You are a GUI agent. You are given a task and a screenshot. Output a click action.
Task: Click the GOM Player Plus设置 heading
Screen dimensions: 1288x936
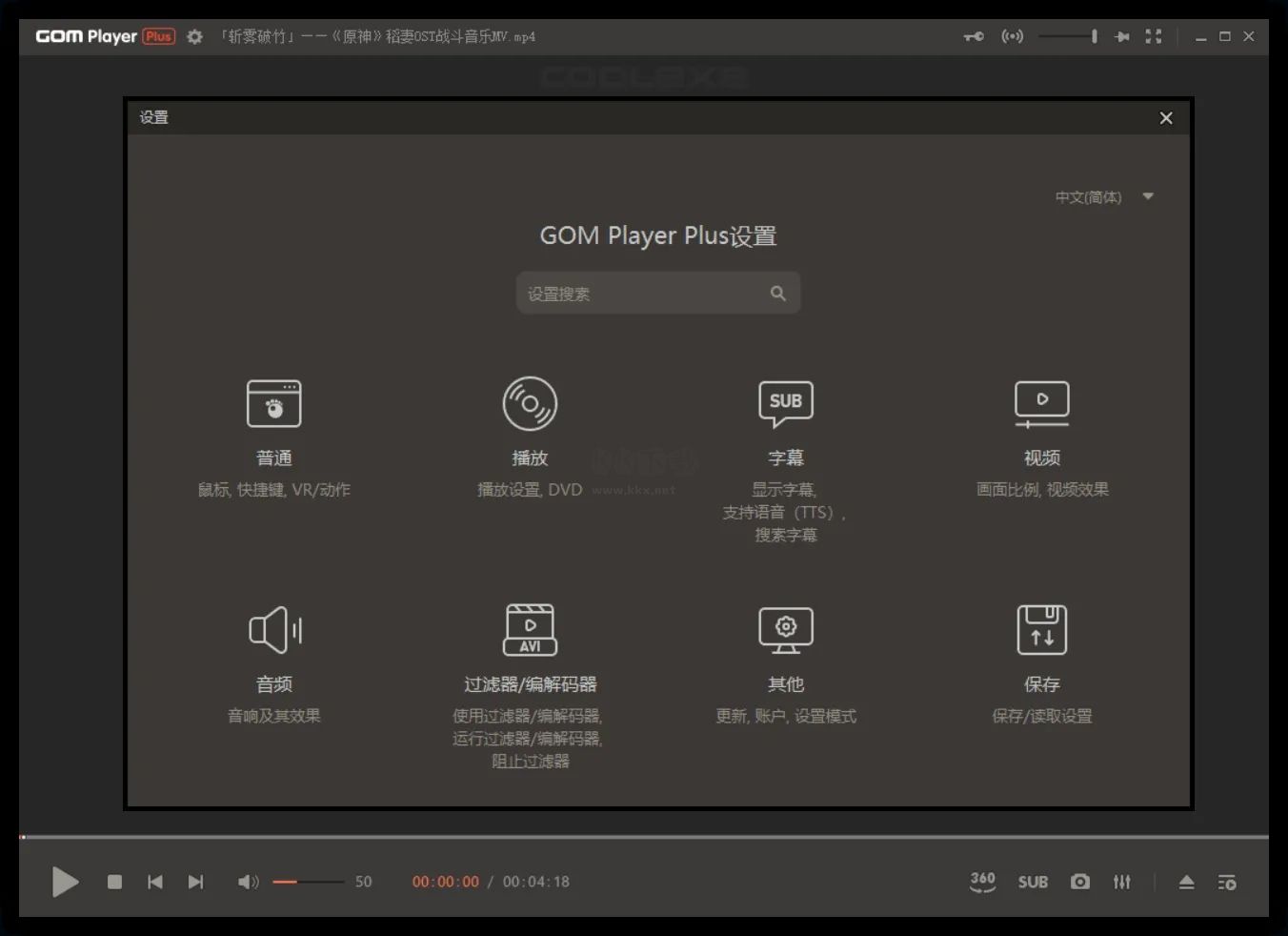tap(658, 235)
